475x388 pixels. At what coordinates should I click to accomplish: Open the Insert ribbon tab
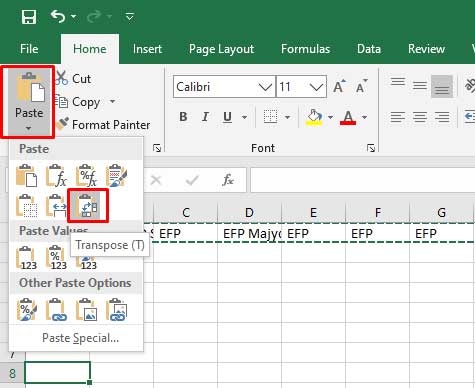pyautogui.click(x=147, y=49)
